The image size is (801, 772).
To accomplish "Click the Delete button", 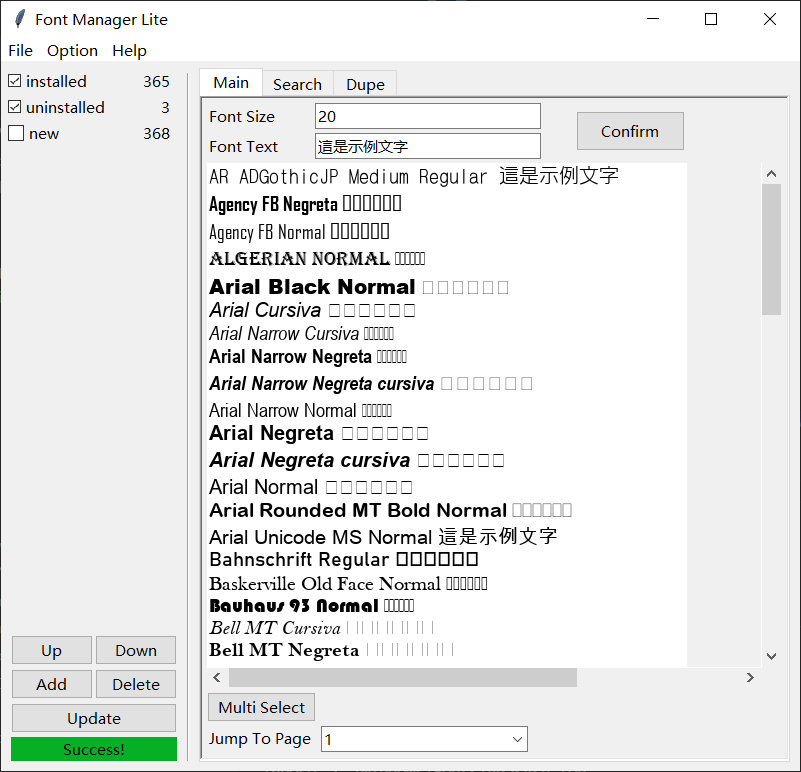I will point(136,684).
